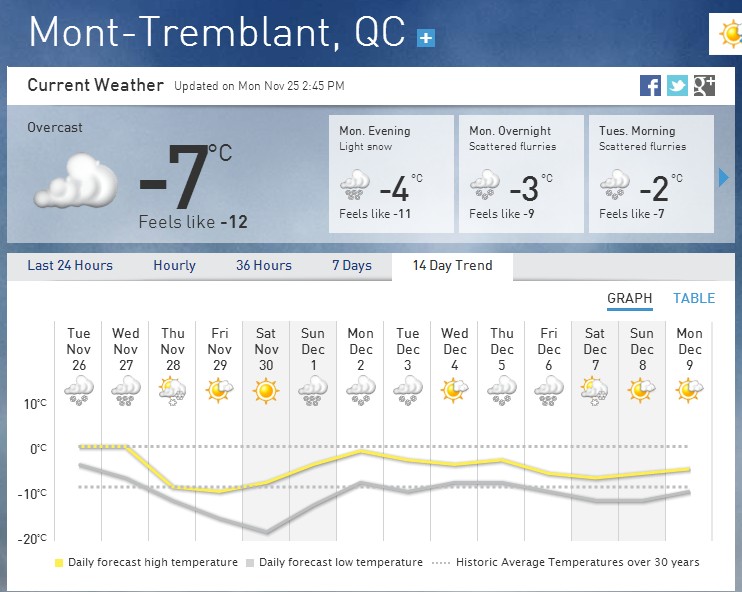Open the Tues. Morning forecast card

[651, 175]
